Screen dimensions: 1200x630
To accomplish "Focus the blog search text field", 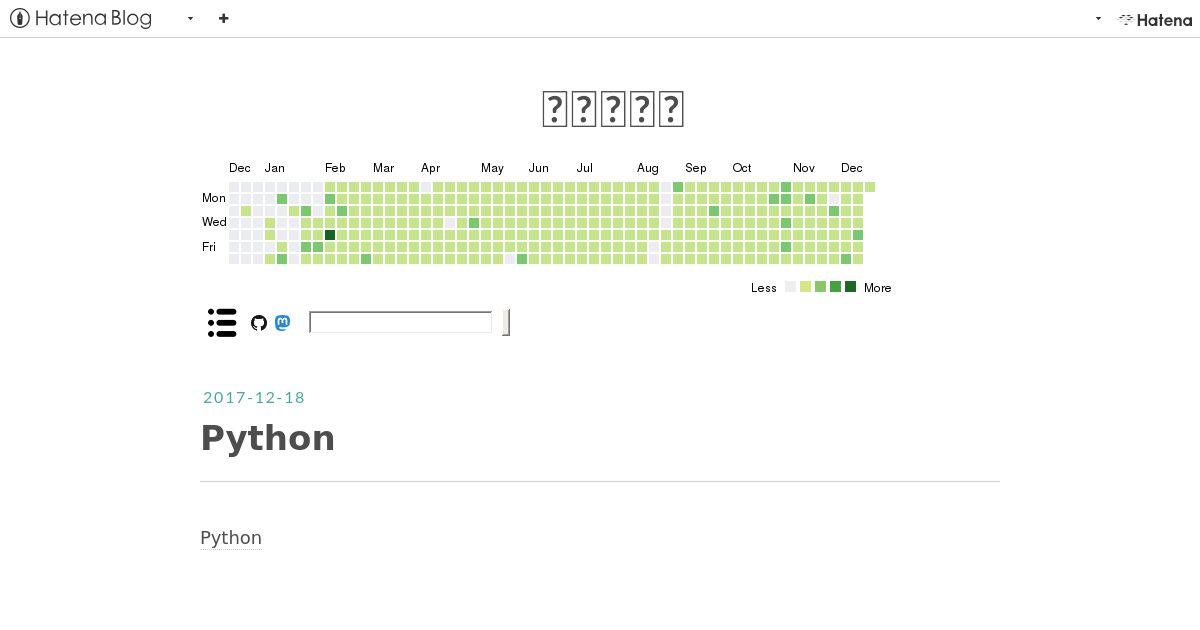I will click(x=400, y=322).
